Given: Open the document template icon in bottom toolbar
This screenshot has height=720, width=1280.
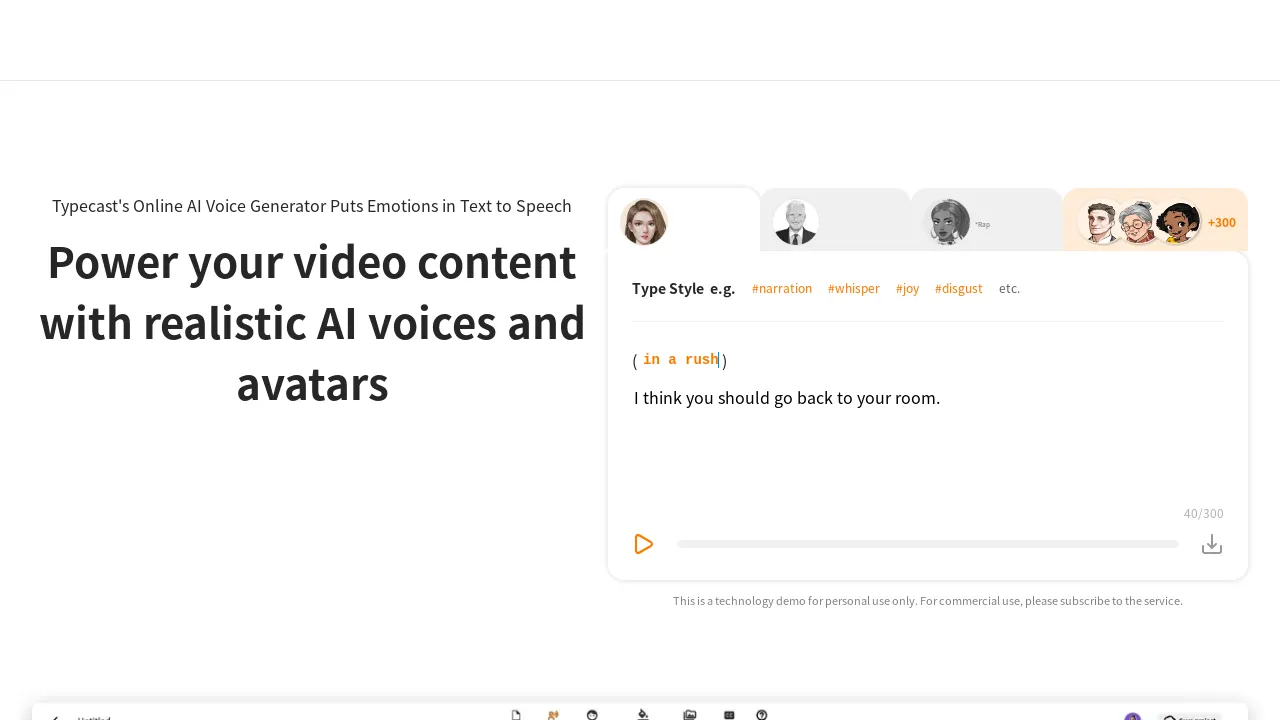Looking at the screenshot, I should 516,714.
